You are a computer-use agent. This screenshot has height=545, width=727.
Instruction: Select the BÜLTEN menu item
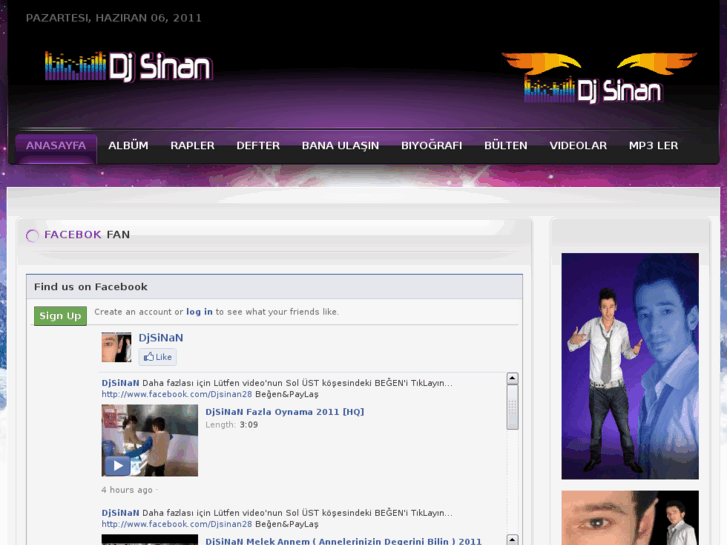coord(506,146)
